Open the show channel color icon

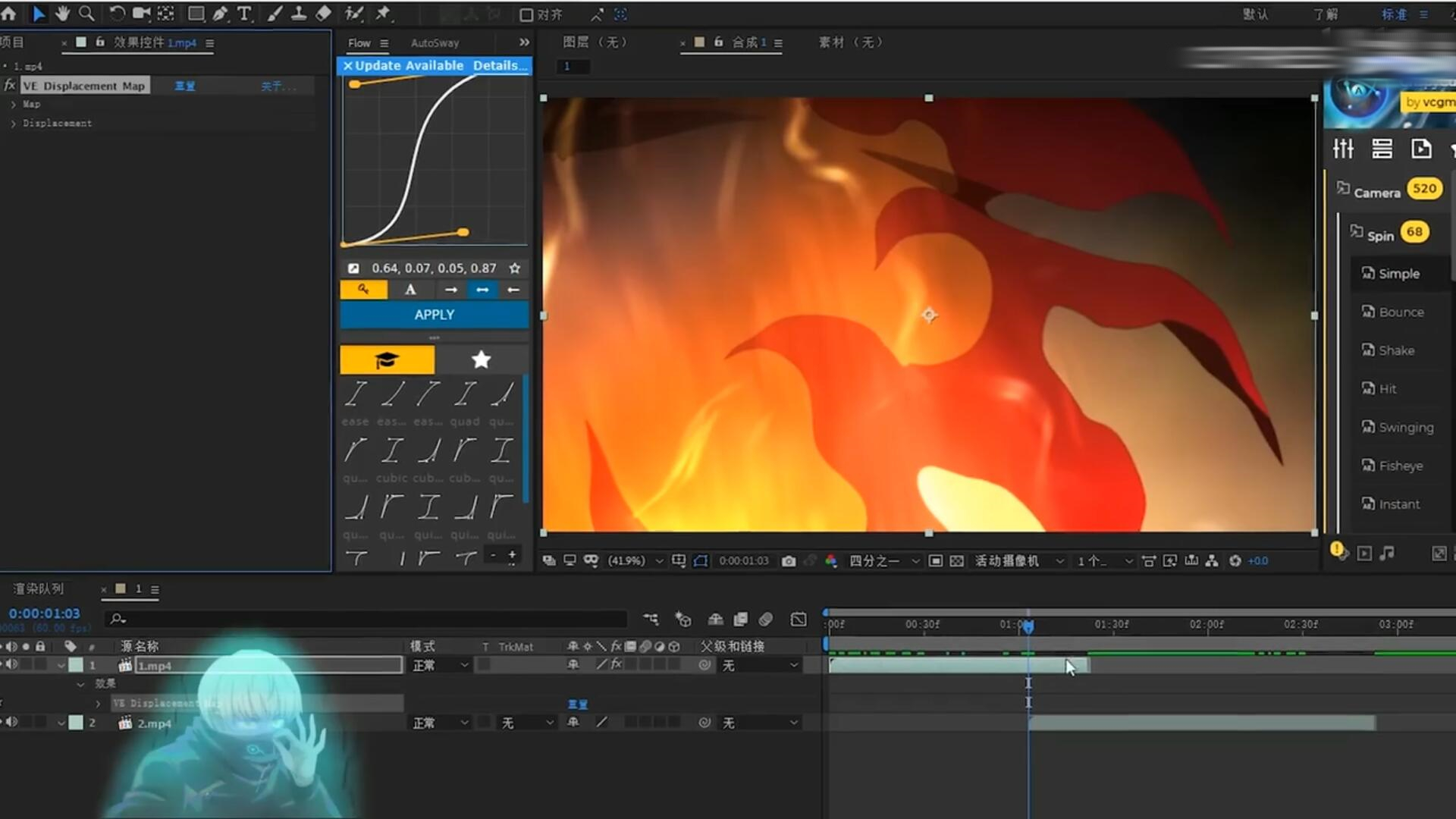click(x=831, y=561)
